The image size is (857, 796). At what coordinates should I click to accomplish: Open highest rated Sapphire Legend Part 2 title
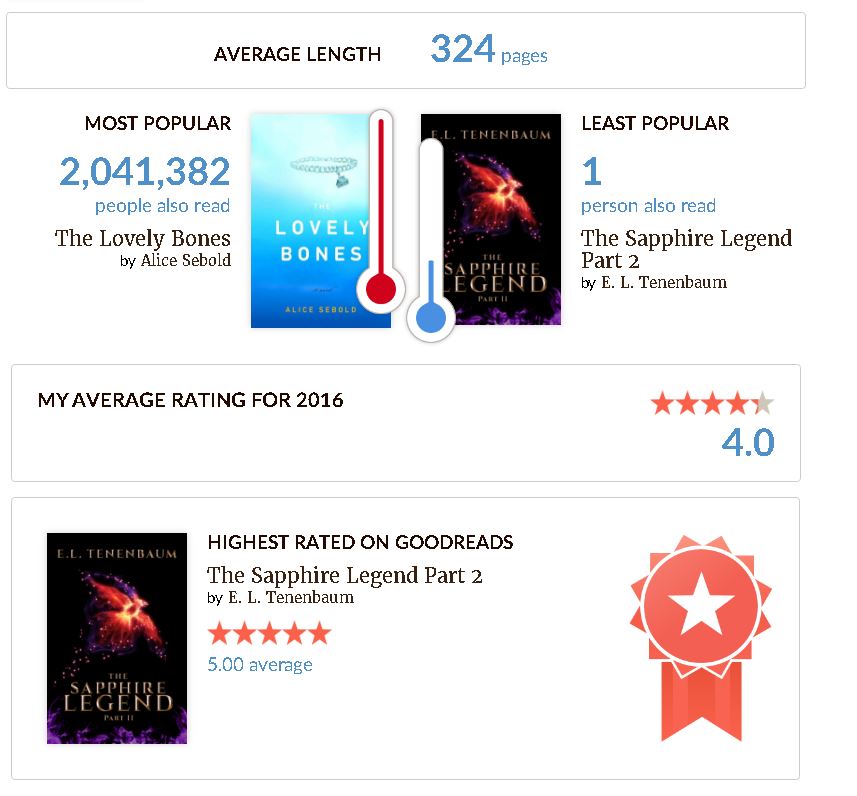click(x=344, y=576)
